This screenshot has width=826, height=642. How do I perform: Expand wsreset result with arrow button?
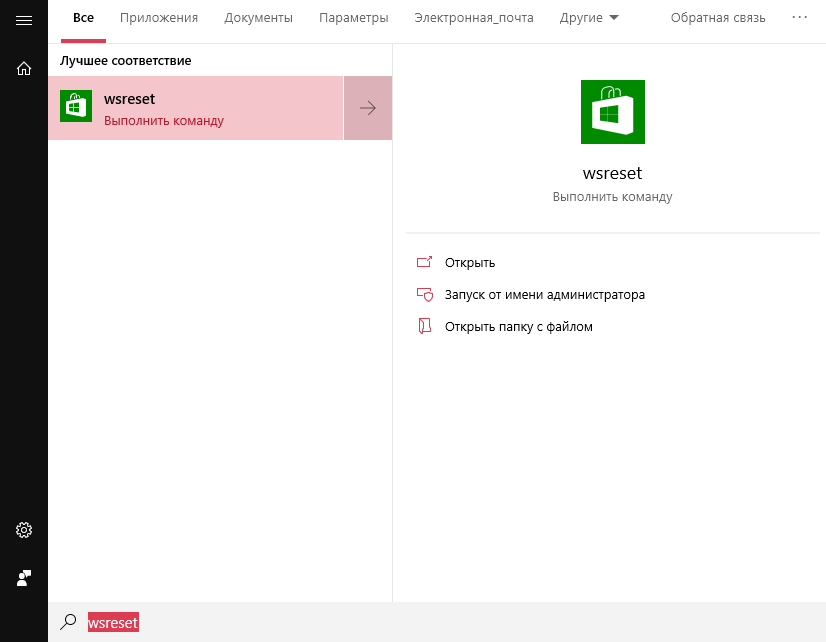(368, 108)
